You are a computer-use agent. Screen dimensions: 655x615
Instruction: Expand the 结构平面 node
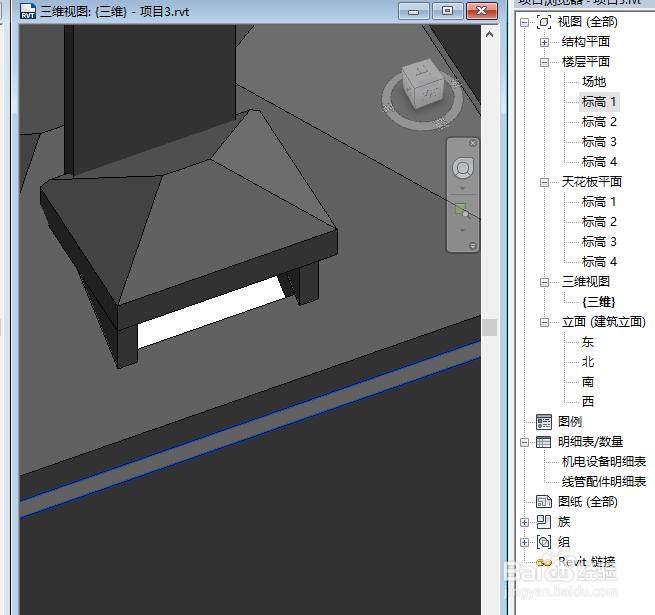tap(544, 42)
